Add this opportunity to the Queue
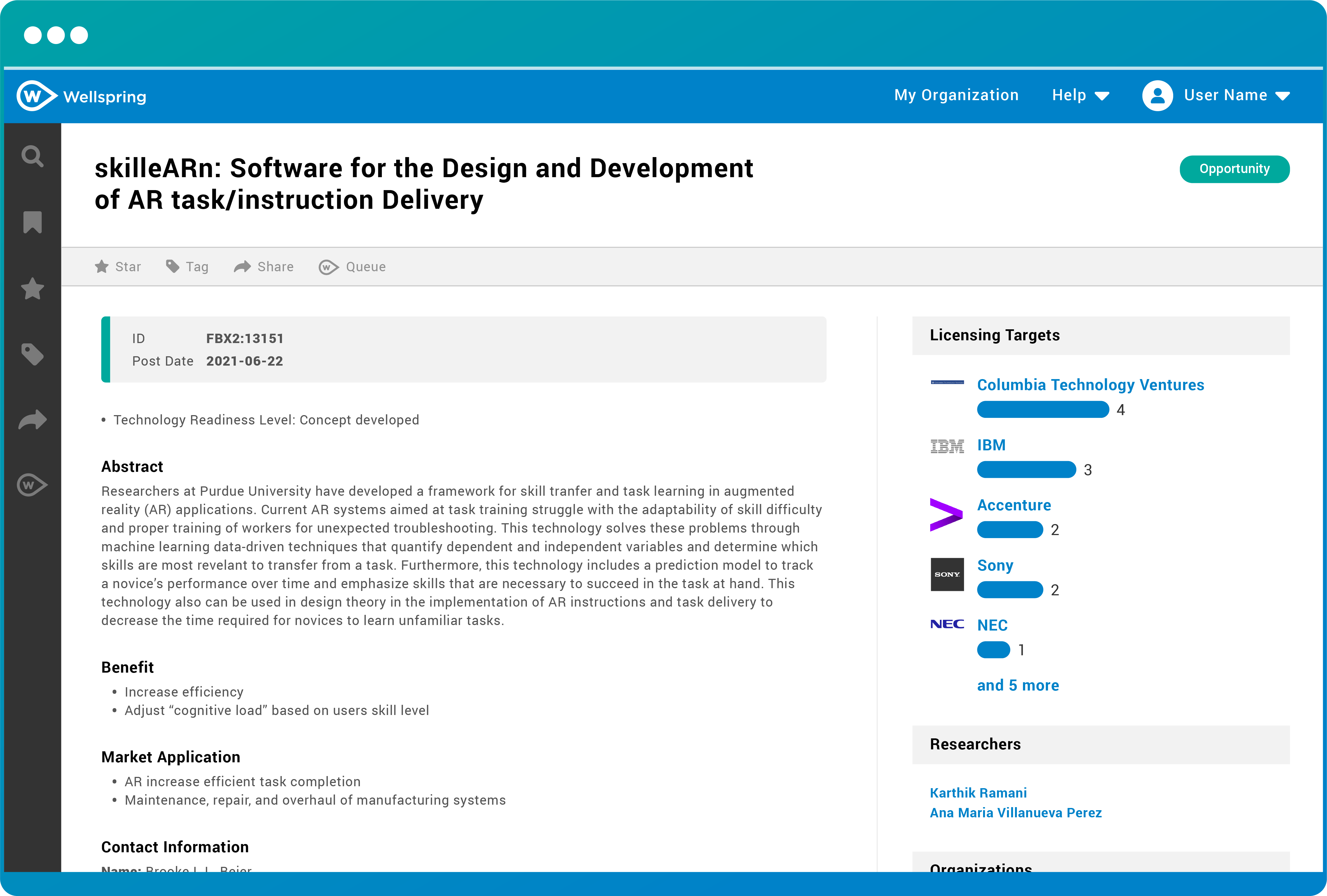Screen dimensions: 1327x896 pyautogui.click(x=352, y=267)
